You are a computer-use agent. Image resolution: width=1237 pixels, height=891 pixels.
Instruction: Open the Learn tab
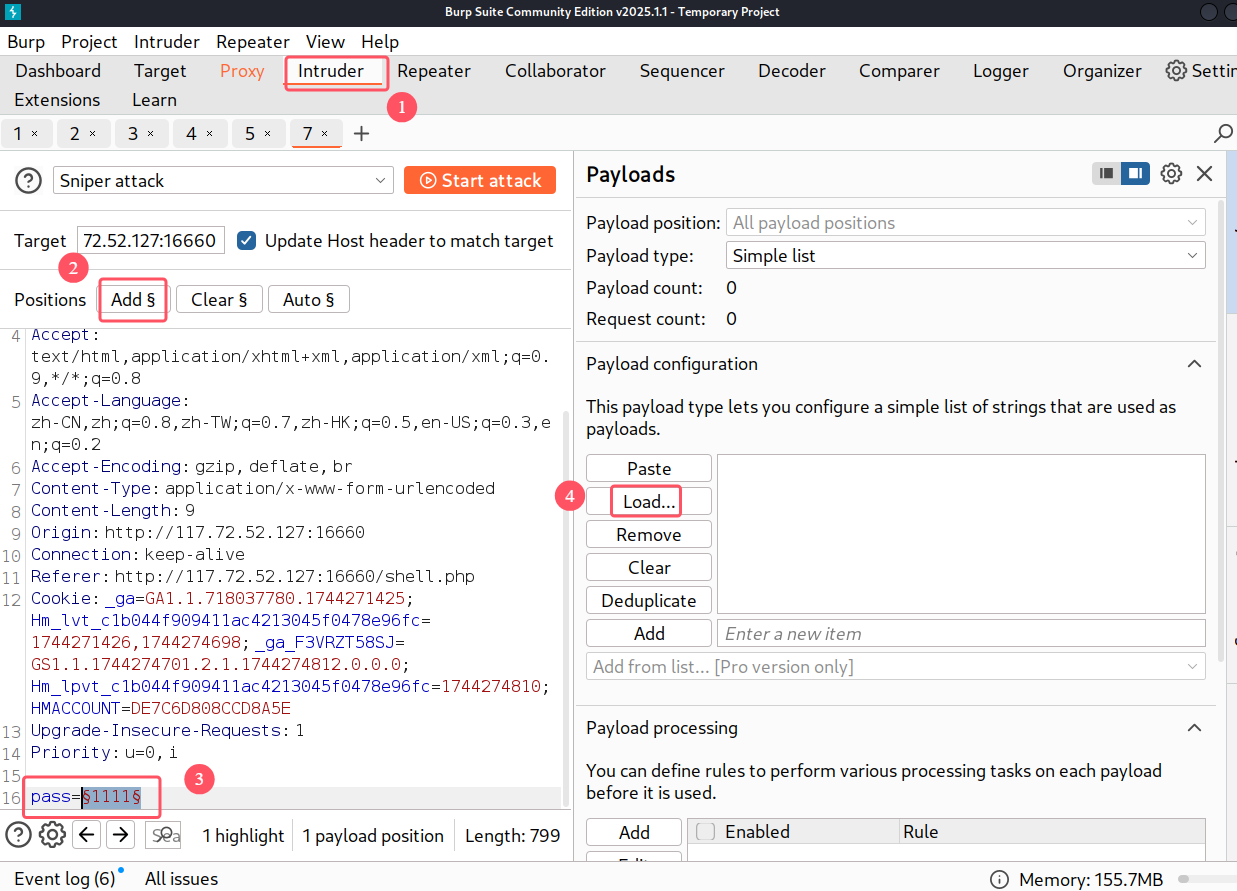click(x=154, y=100)
